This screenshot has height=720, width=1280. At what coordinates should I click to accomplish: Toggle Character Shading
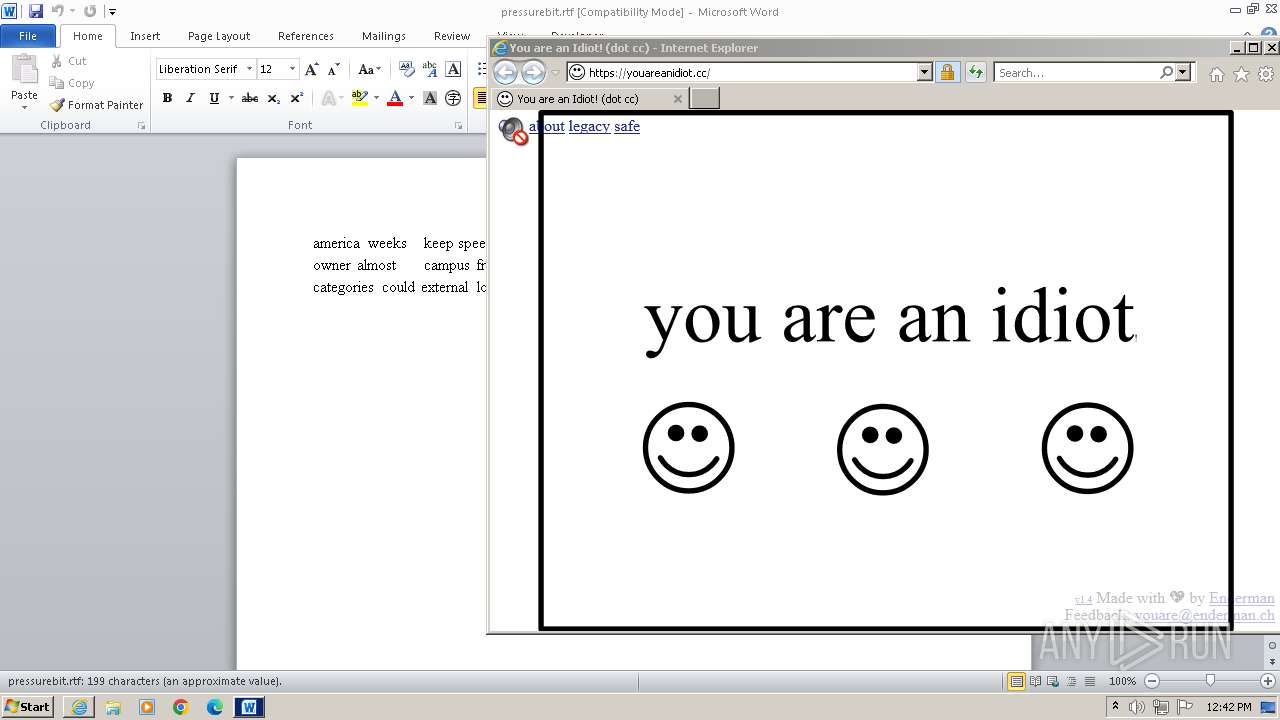(430, 98)
